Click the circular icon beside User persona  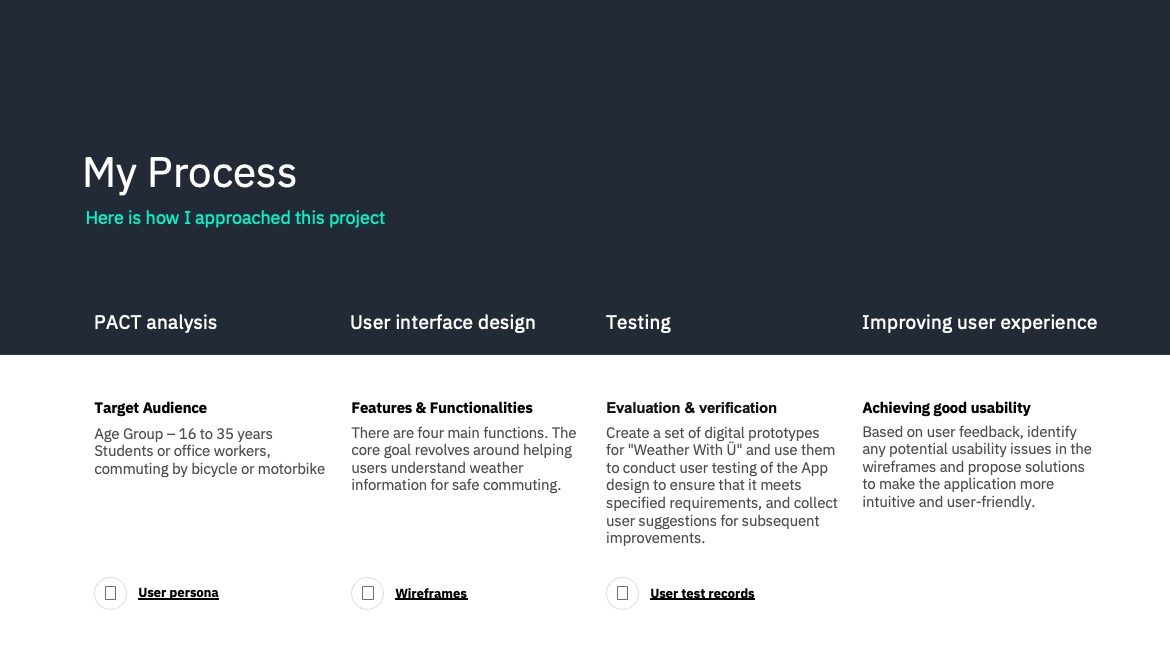click(110, 593)
